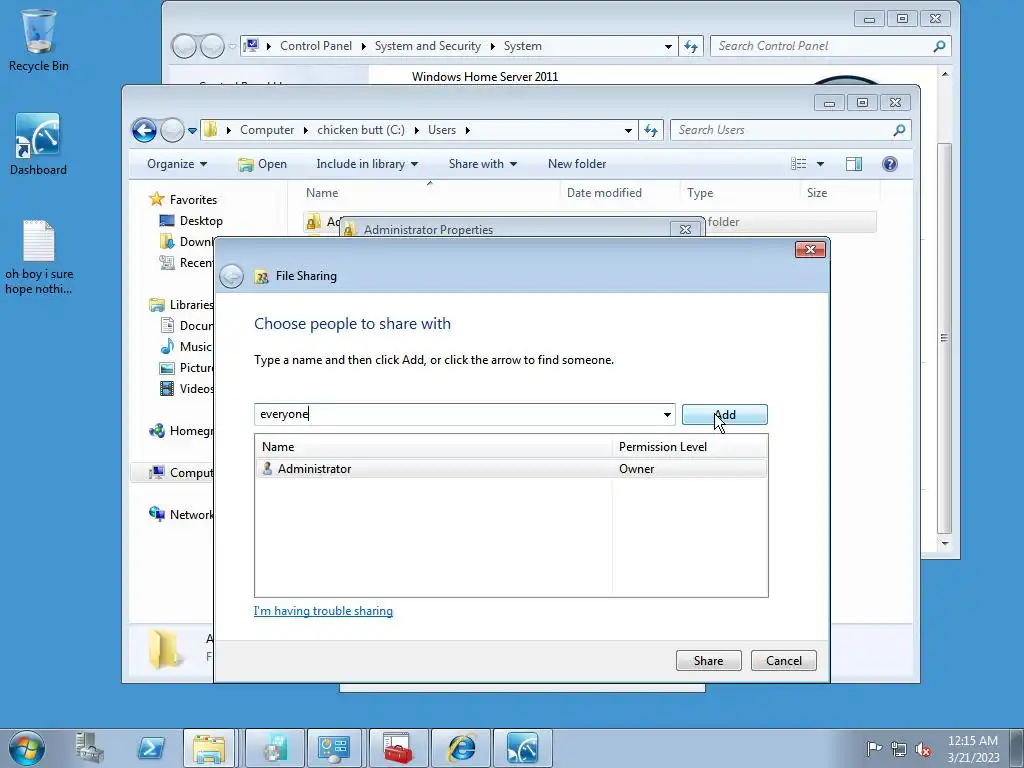Open Windows Explorer taskbar button
The width and height of the screenshot is (1024, 768).
[208, 748]
